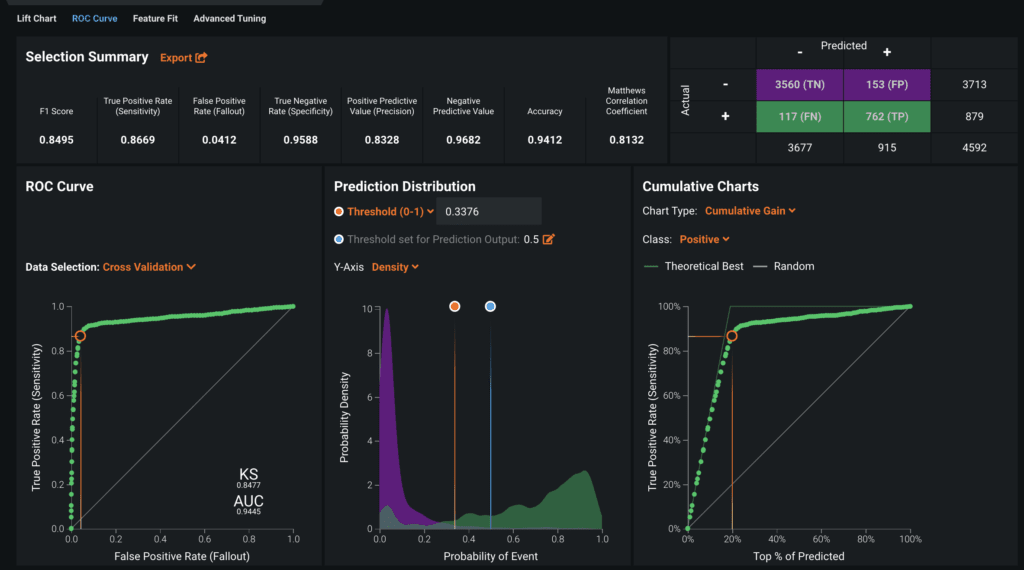Click the F1 Score value 0.8495

pos(56,140)
